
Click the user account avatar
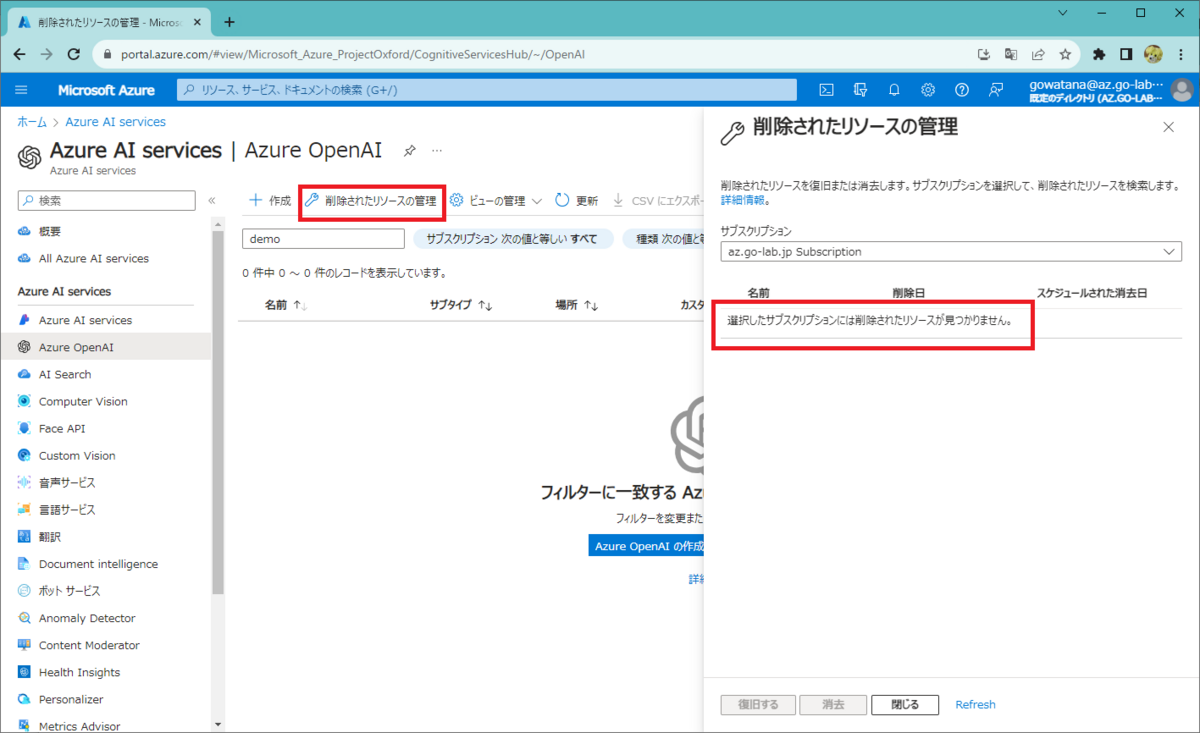point(1181,90)
